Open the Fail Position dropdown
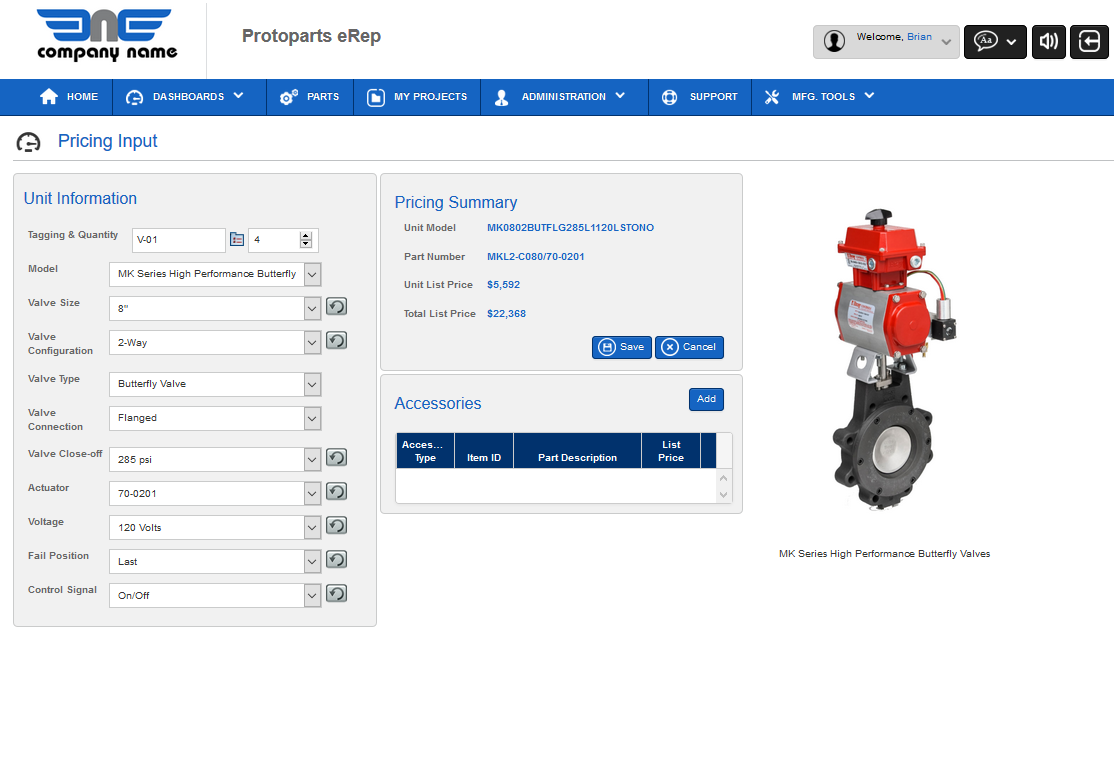Viewport: 1114px width, 777px height. 312,561
